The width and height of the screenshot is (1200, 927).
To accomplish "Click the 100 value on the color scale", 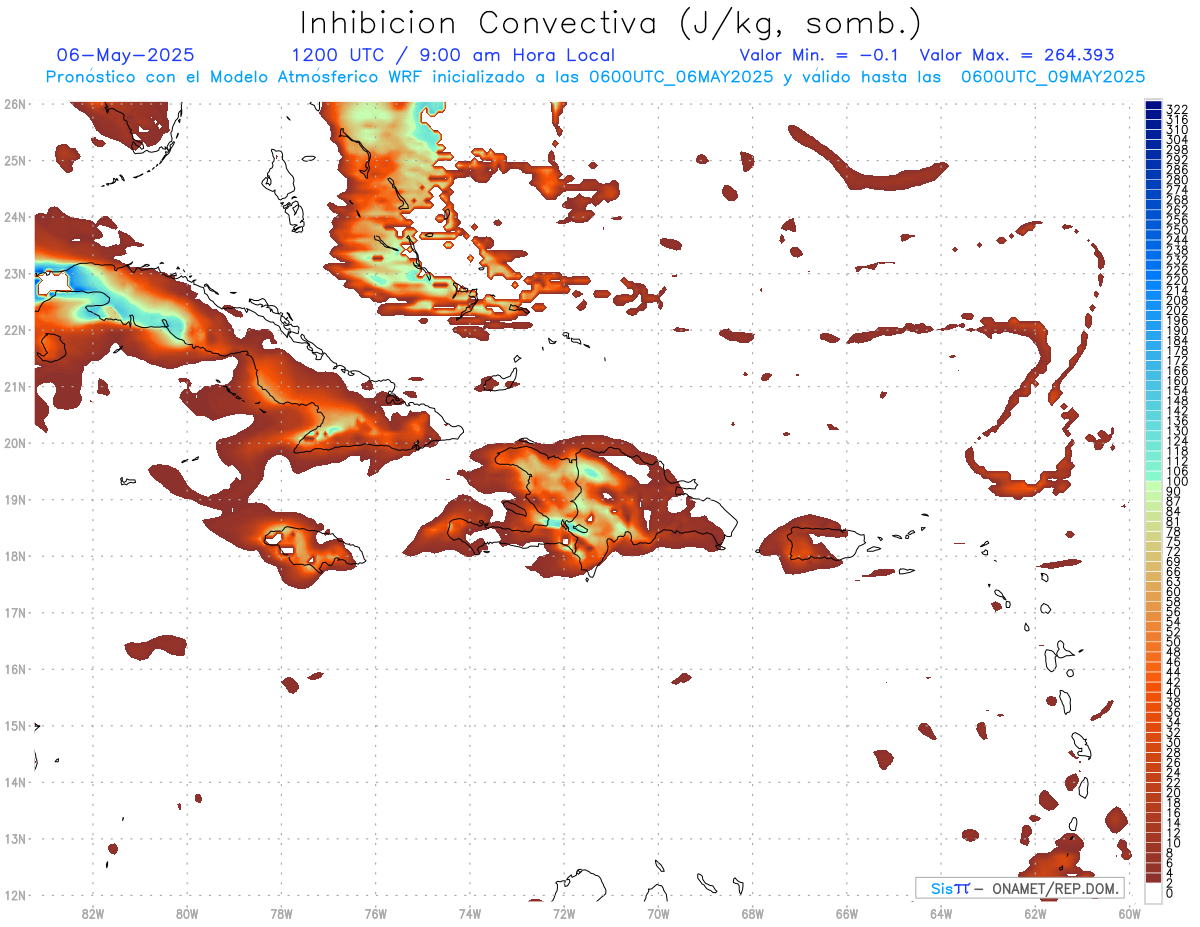I will [x=1177, y=482].
